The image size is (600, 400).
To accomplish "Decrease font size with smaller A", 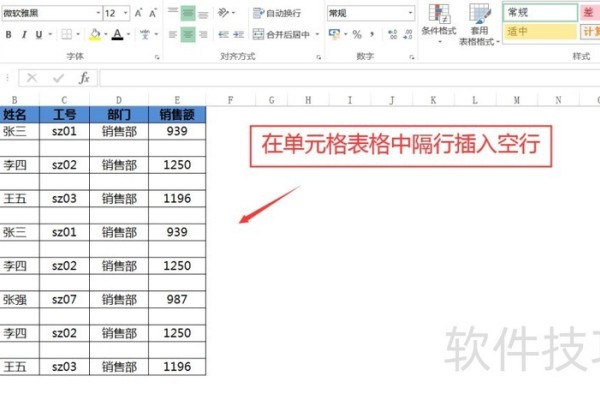I will (152, 13).
